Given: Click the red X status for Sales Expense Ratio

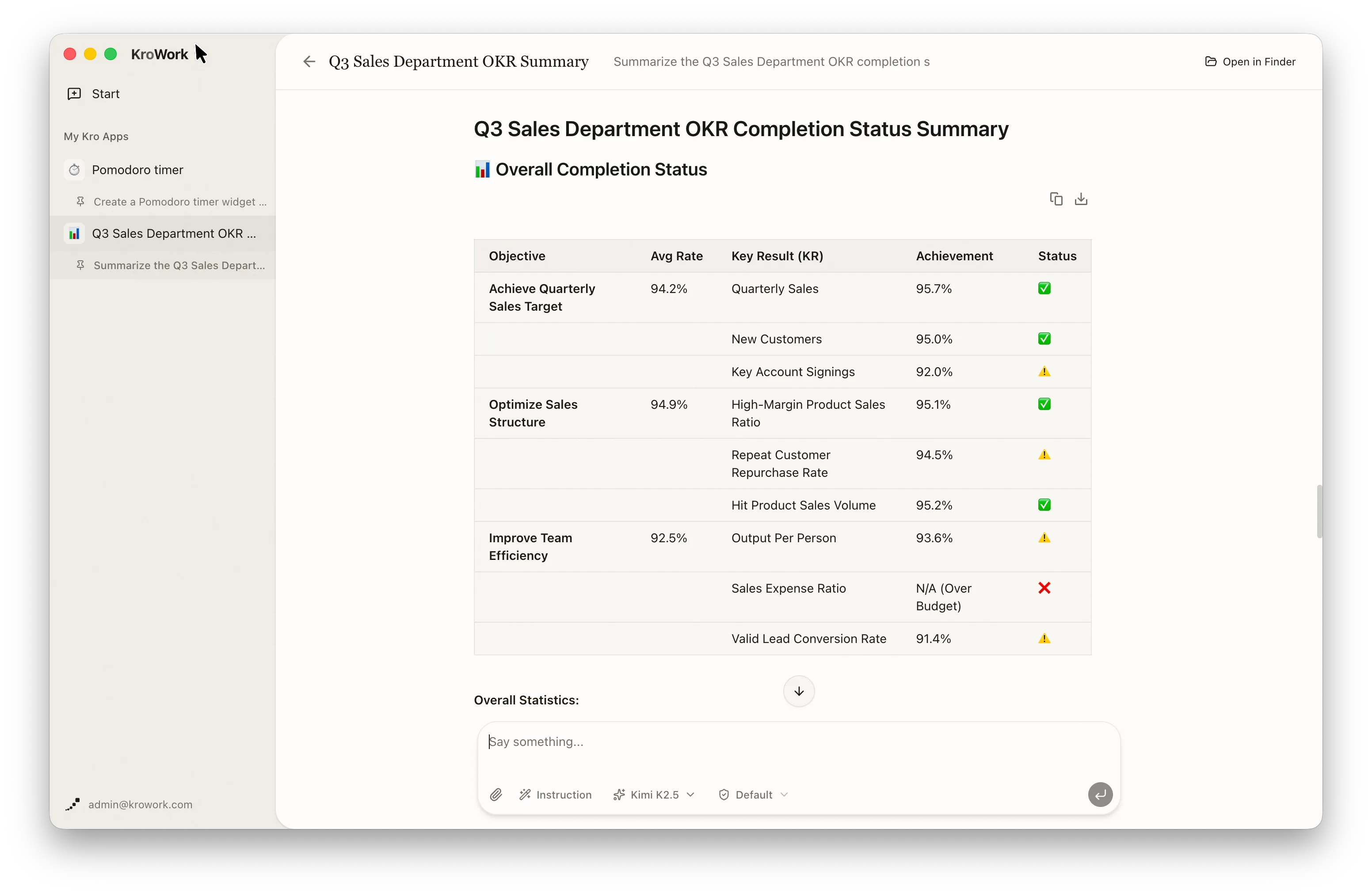Looking at the screenshot, I should (1044, 588).
